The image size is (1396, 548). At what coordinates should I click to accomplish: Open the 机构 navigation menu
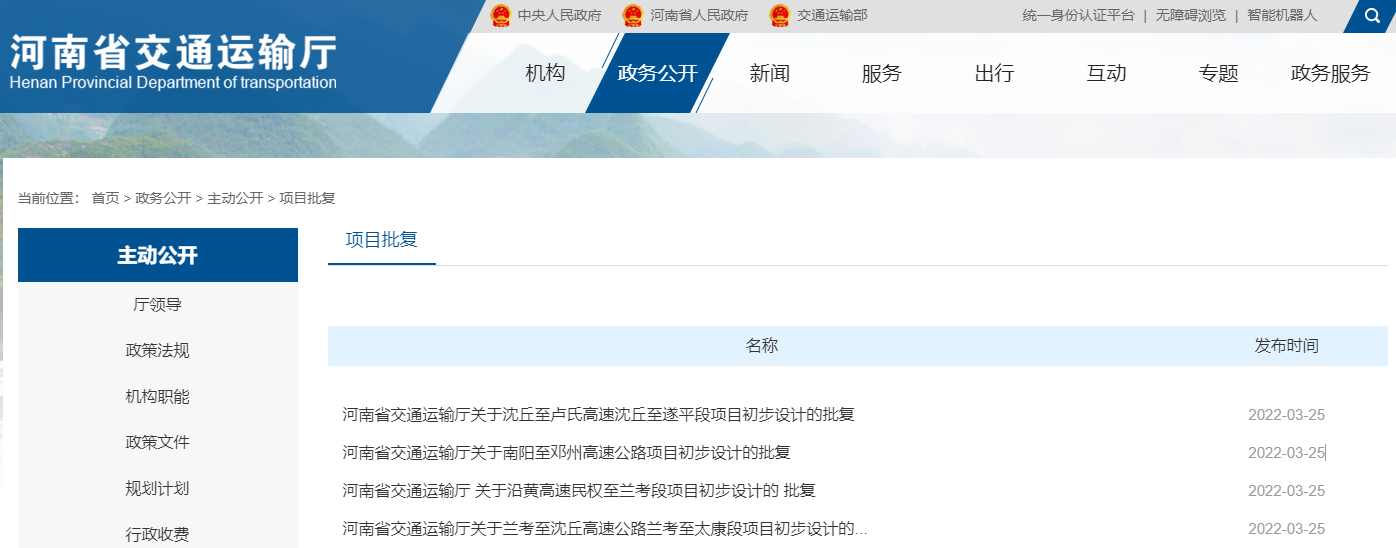(x=545, y=73)
